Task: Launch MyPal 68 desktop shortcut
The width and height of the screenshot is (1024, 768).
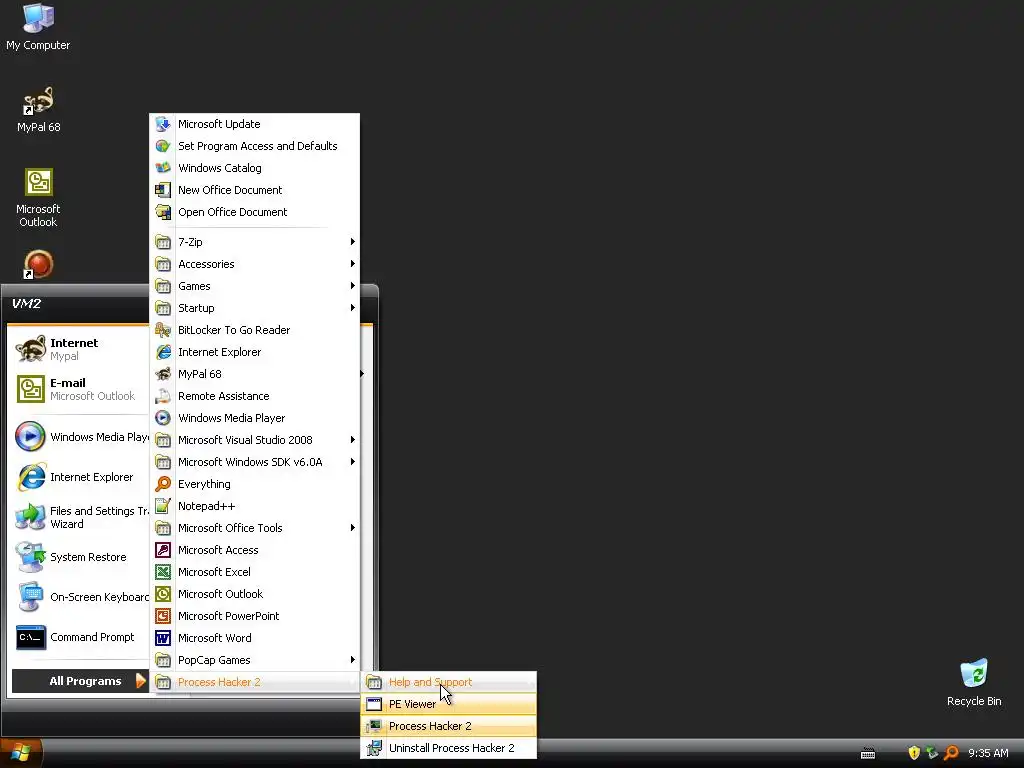Action: pyautogui.click(x=38, y=110)
